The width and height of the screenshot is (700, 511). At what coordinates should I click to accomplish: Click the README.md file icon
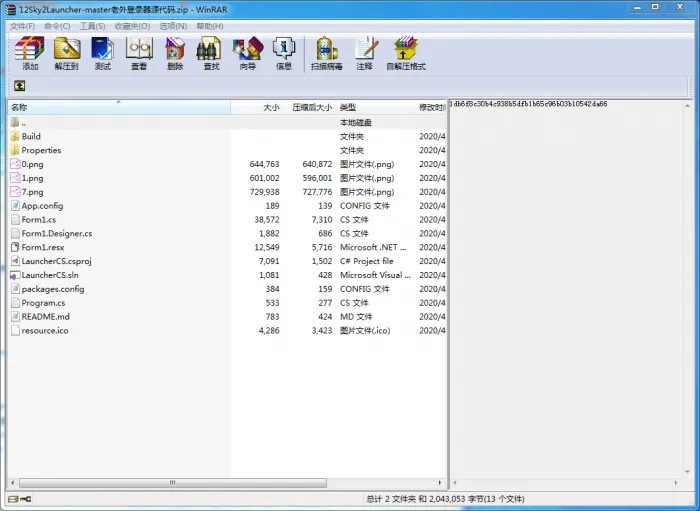15,316
